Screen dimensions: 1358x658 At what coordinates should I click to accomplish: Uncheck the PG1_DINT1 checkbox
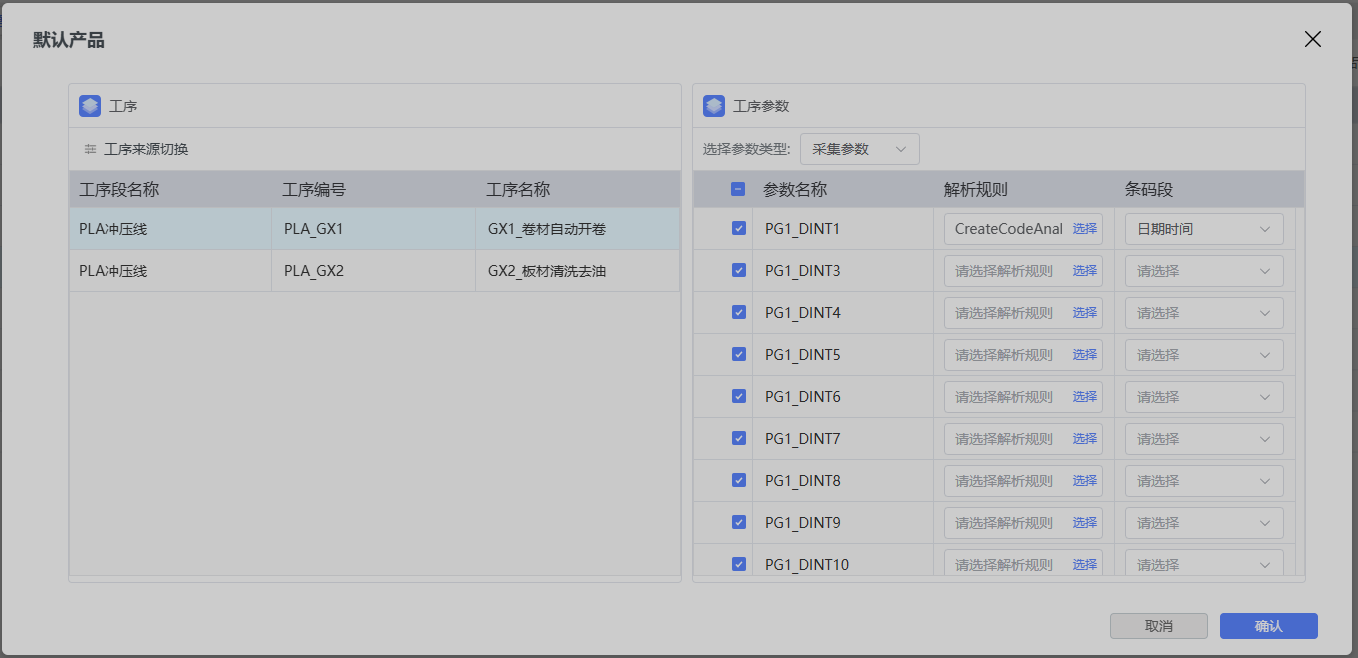739,228
